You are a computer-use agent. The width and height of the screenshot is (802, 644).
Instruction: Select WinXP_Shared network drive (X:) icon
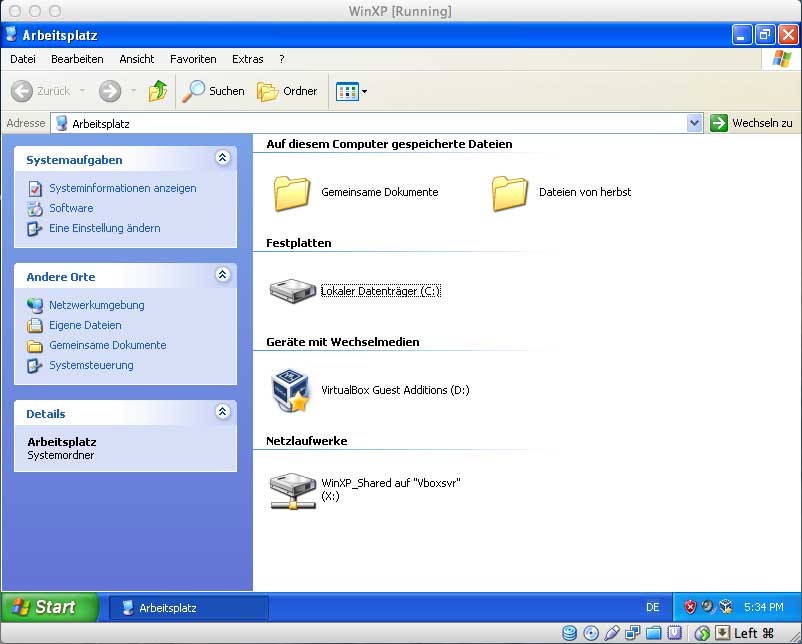[293, 491]
